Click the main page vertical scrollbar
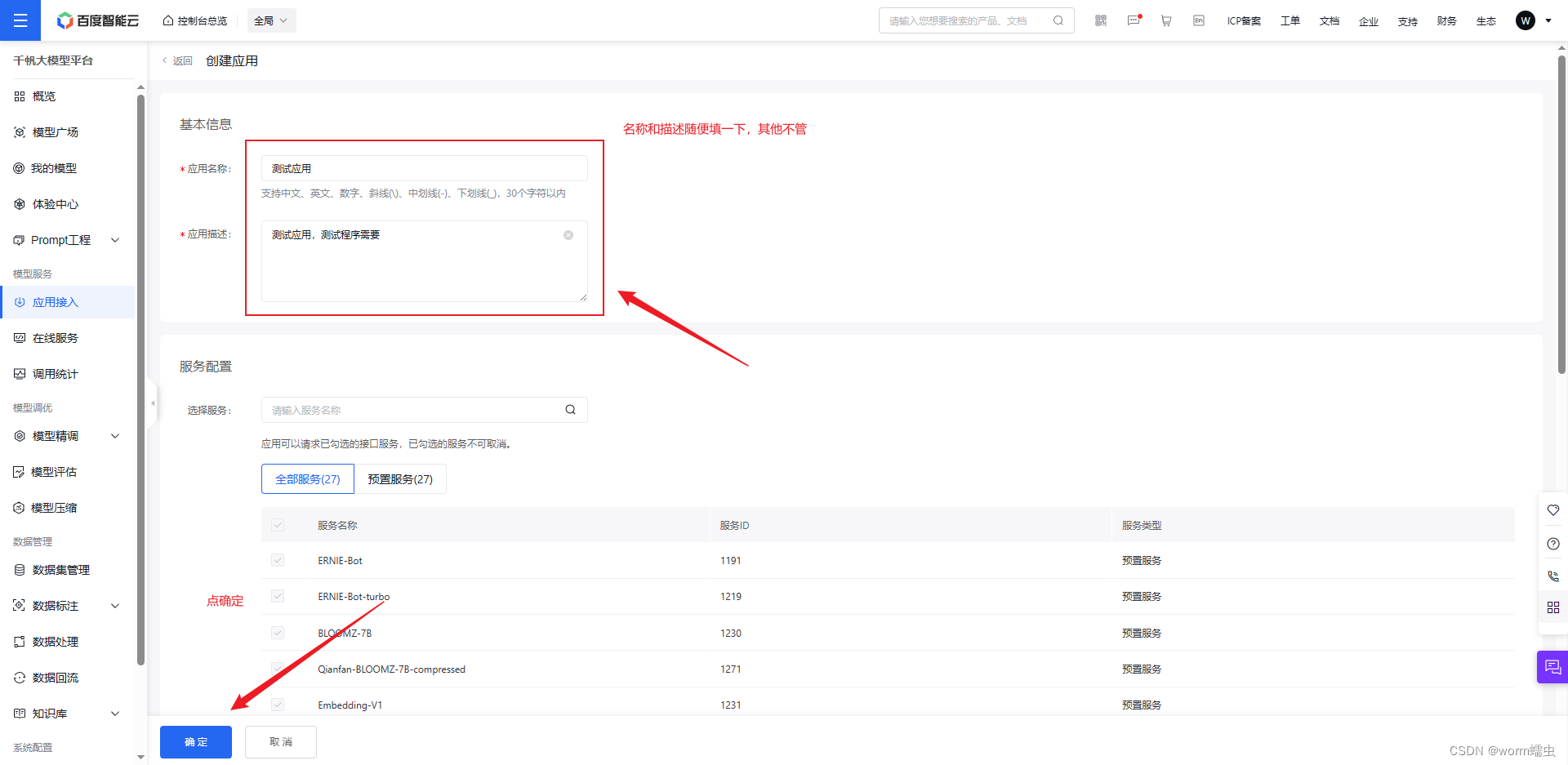The width and height of the screenshot is (1568, 765). (x=1562, y=216)
